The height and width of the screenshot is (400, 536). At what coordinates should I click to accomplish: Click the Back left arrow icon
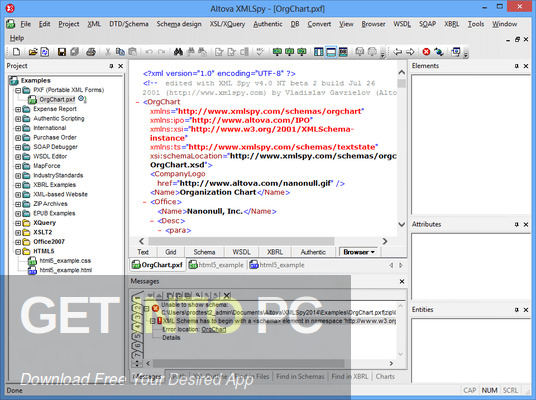397,52
